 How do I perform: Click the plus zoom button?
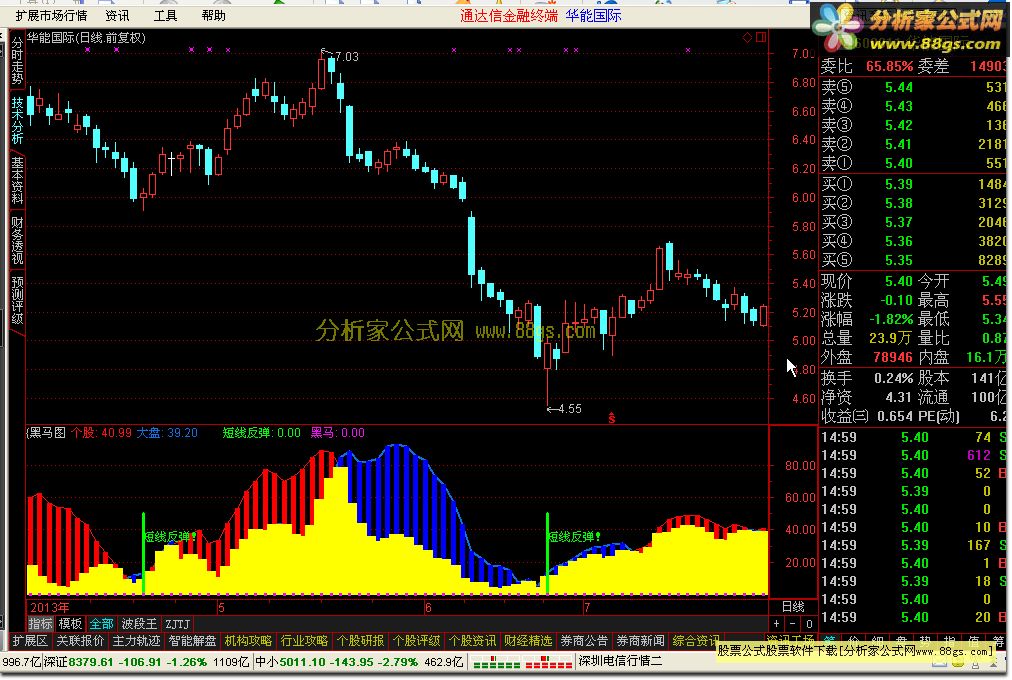(776, 624)
